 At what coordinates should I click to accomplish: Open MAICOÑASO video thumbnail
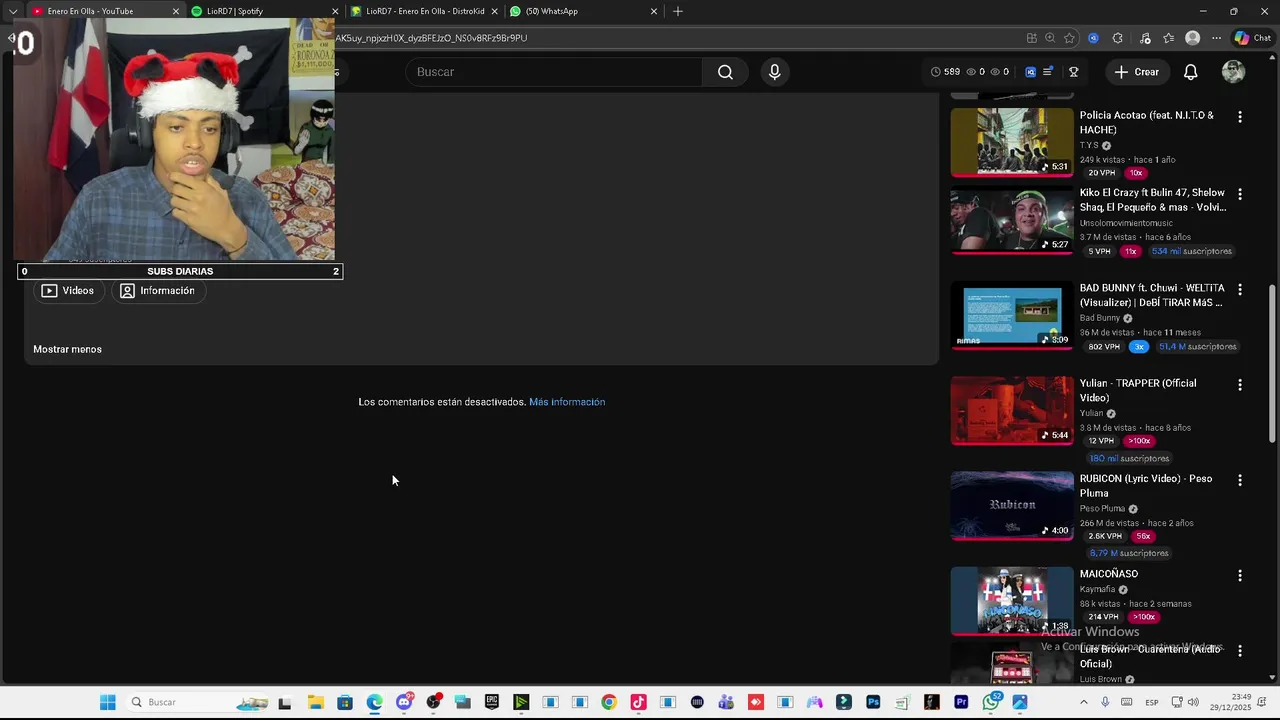tap(1012, 601)
